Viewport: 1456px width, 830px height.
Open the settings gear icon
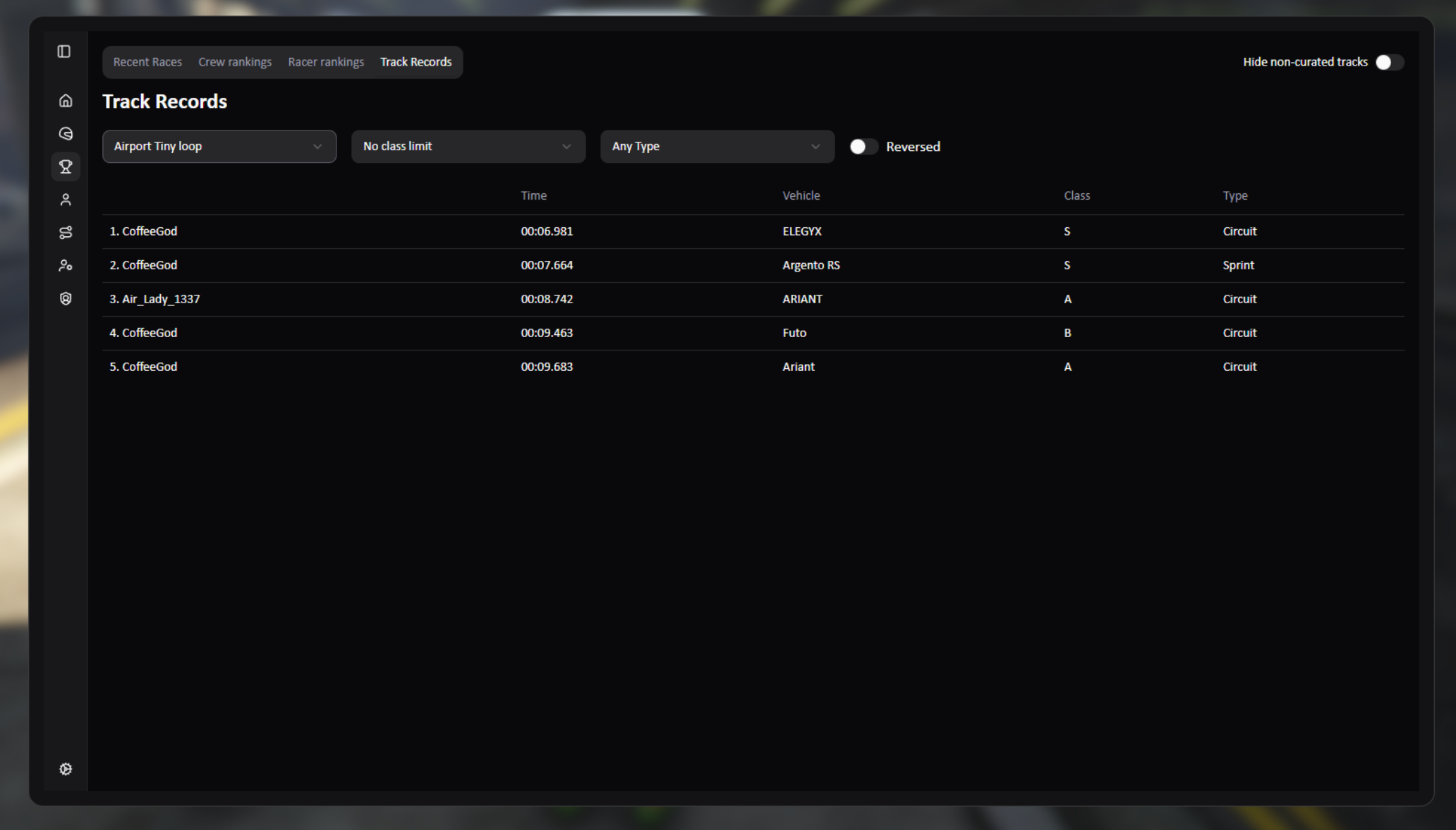[66, 769]
